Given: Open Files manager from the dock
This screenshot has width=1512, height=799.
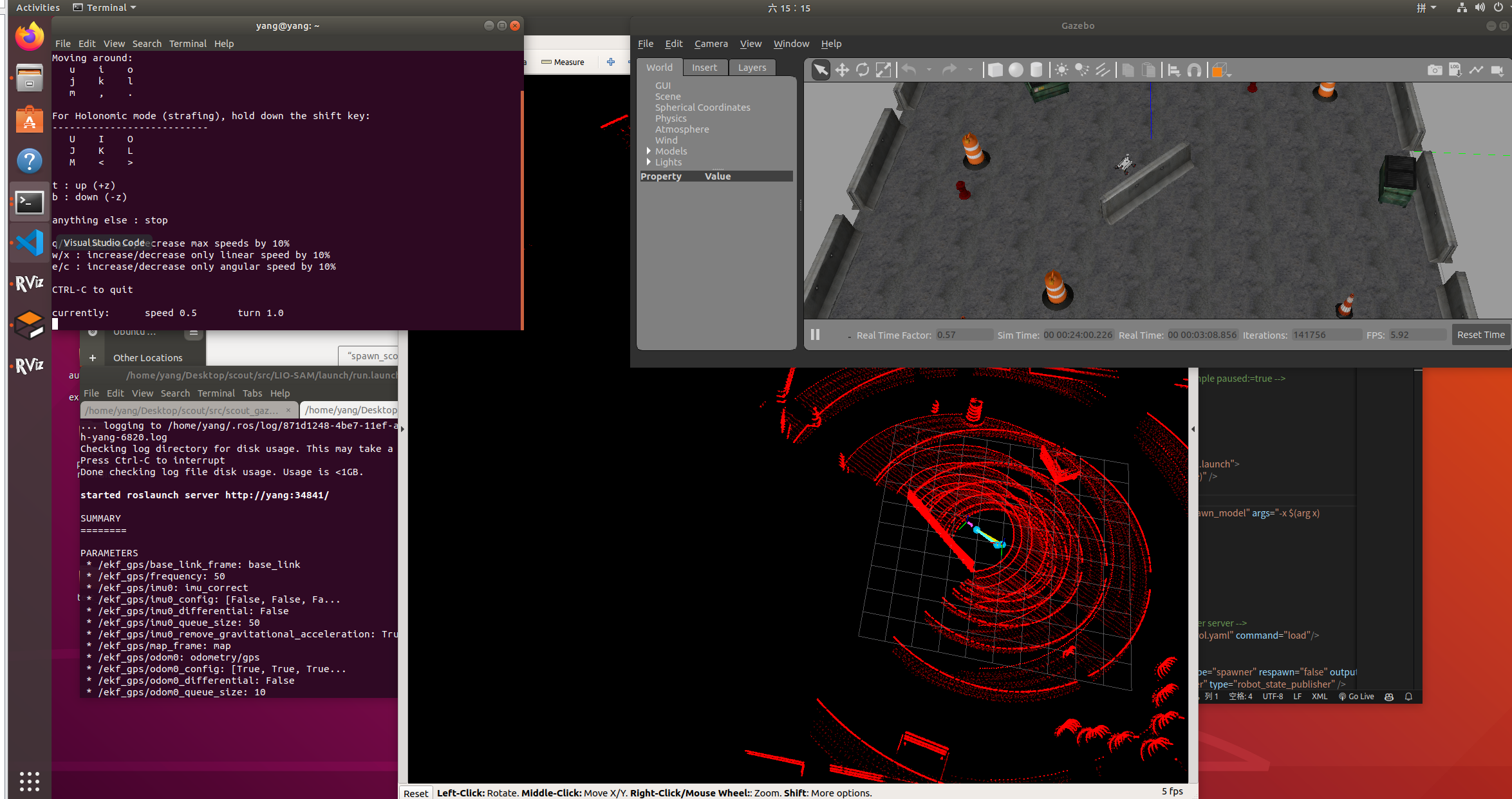Looking at the screenshot, I should click(29, 78).
